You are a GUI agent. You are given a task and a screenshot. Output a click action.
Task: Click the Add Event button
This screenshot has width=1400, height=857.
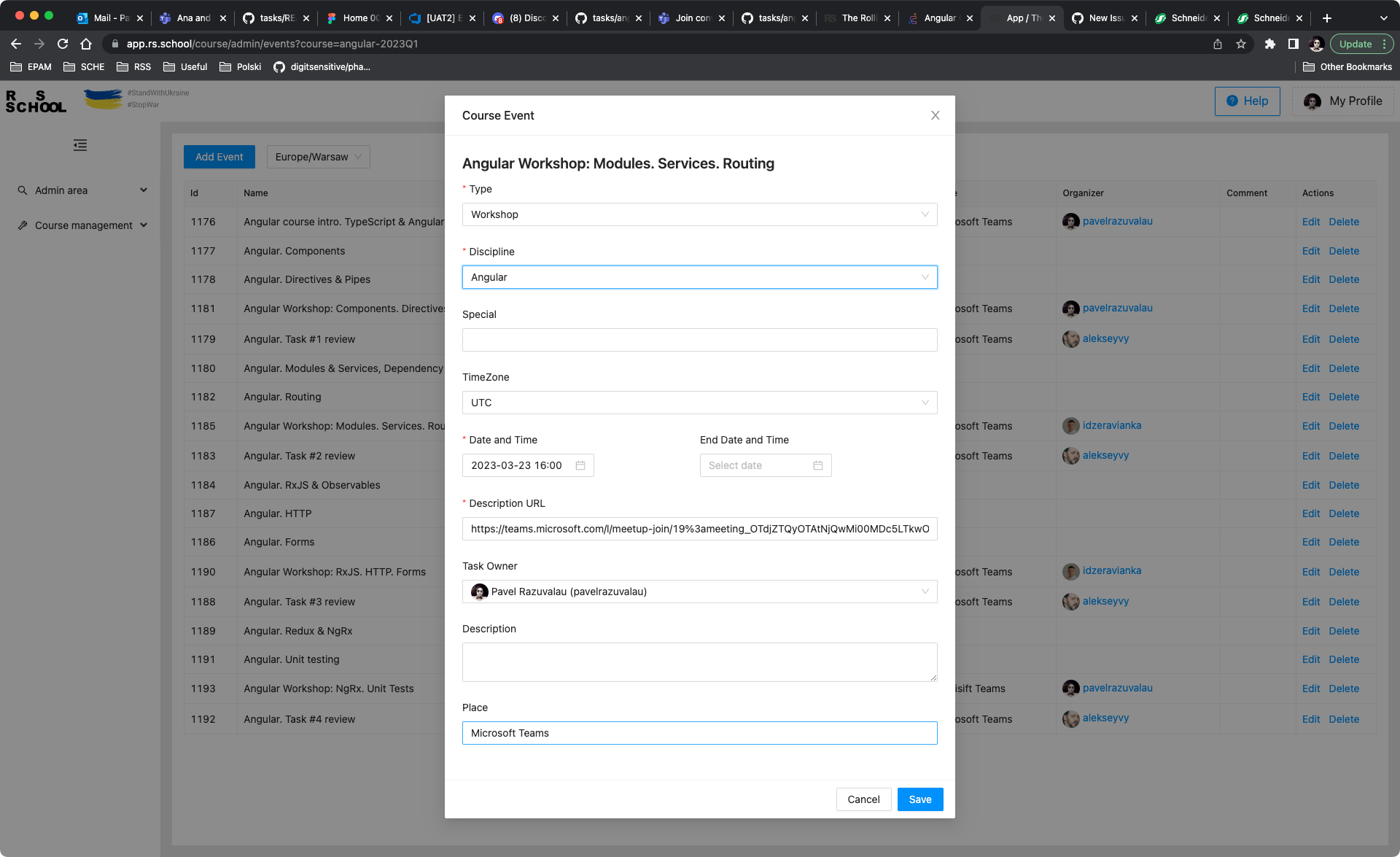219,157
